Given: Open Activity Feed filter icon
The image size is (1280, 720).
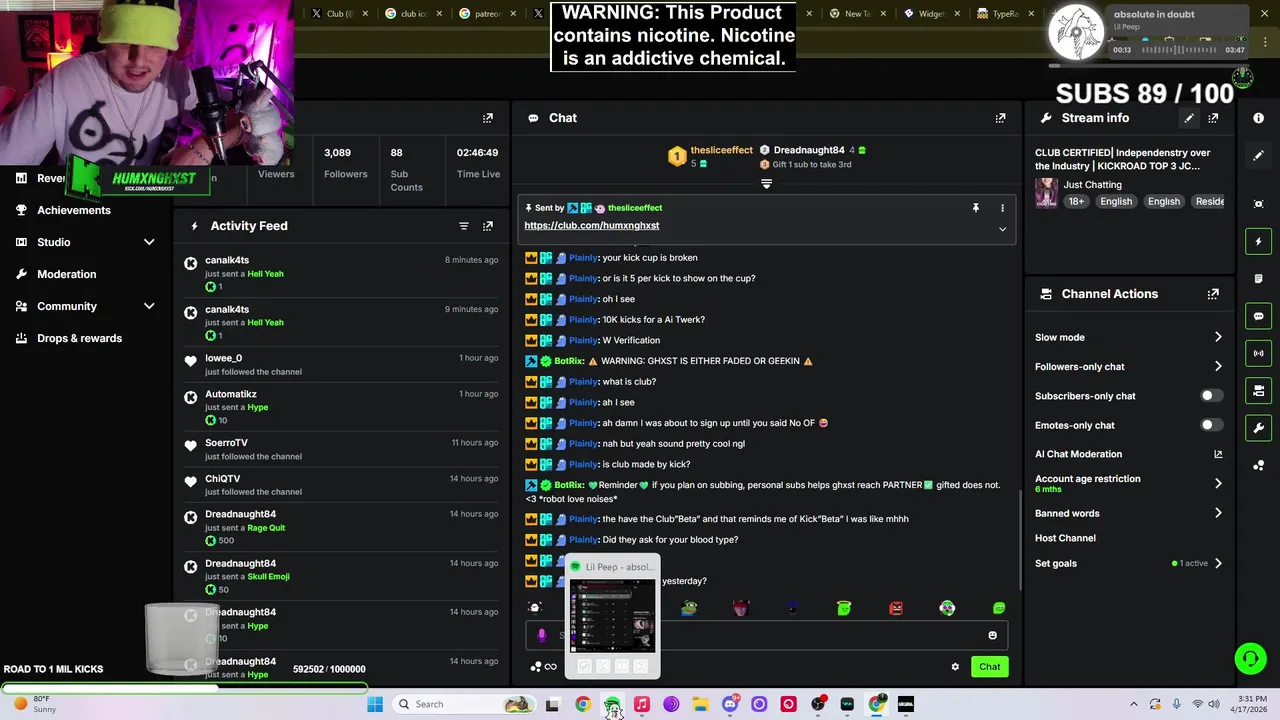Looking at the screenshot, I should click(464, 226).
